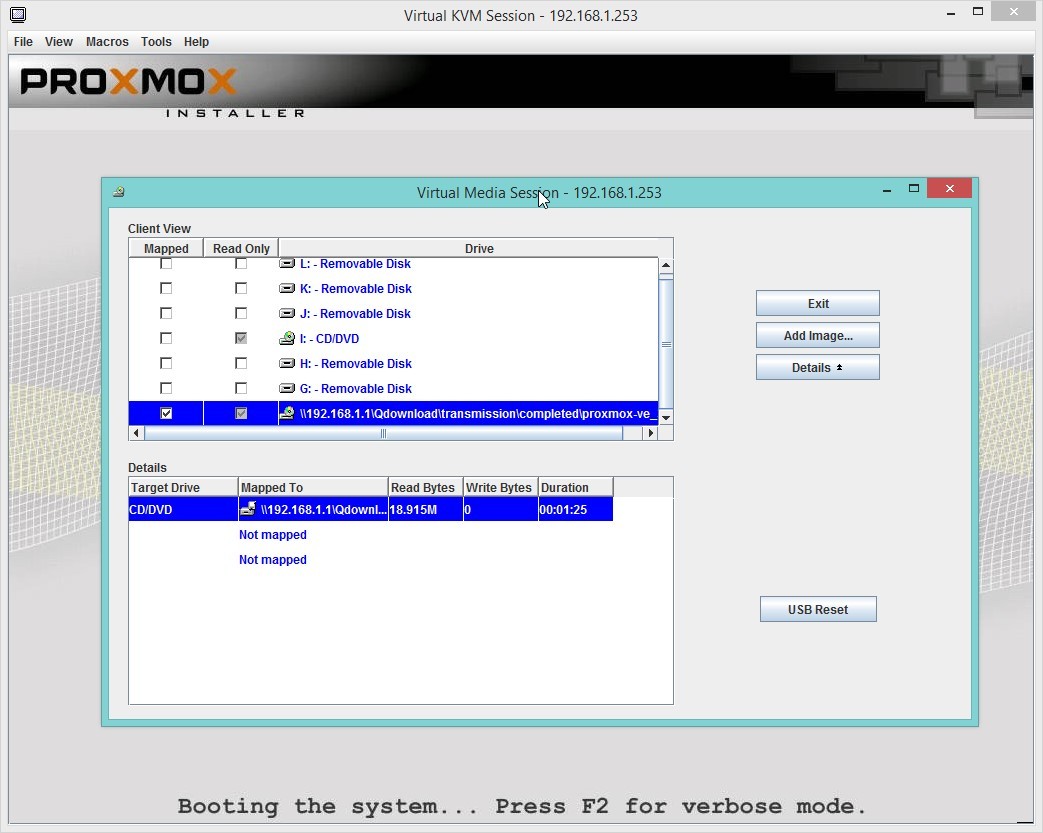Click the drive list horizontal scrollbar thumb
This screenshot has width=1043, height=833.
pyautogui.click(x=383, y=433)
